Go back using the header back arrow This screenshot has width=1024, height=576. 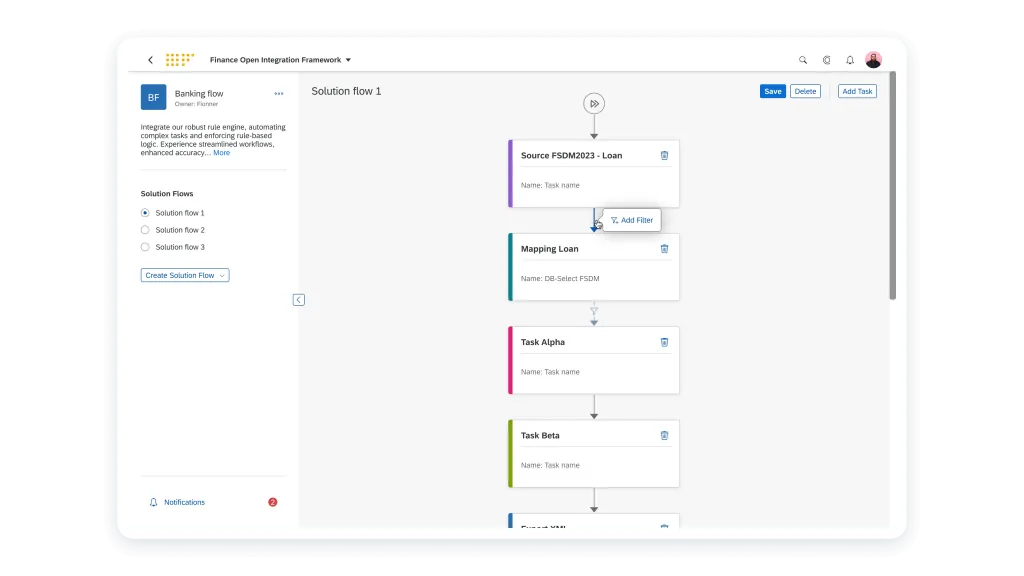pyautogui.click(x=150, y=60)
